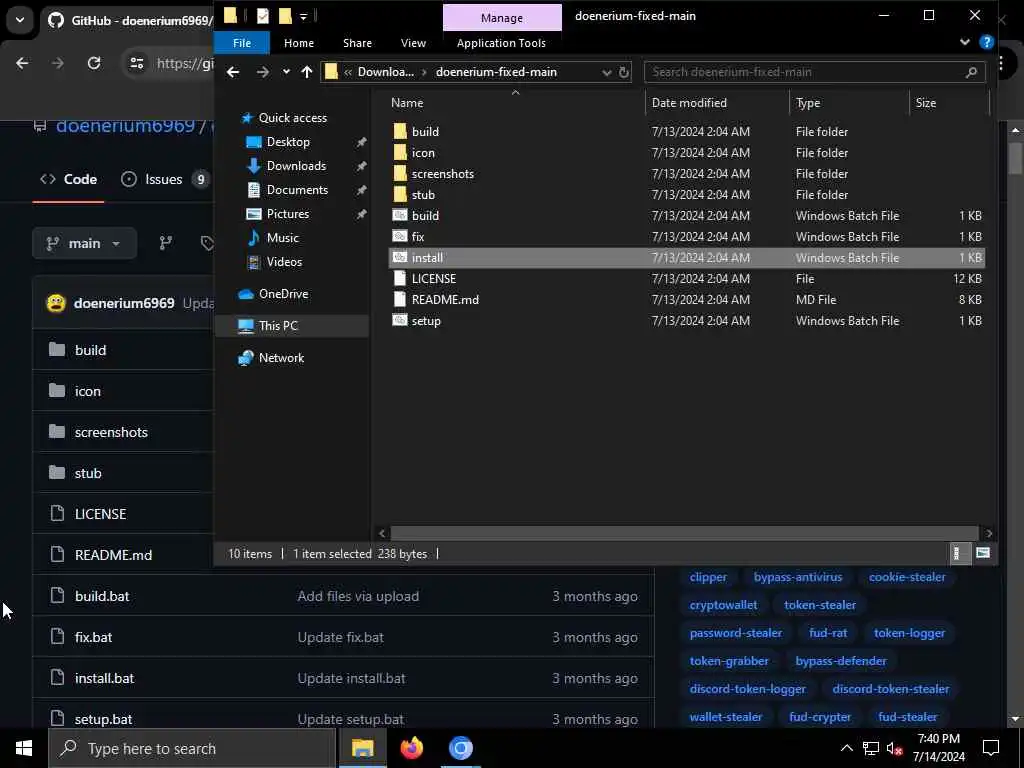The width and height of the screenshot is (1024, 768).
Task: Open the notification center icon
Action: coord(991,748)
